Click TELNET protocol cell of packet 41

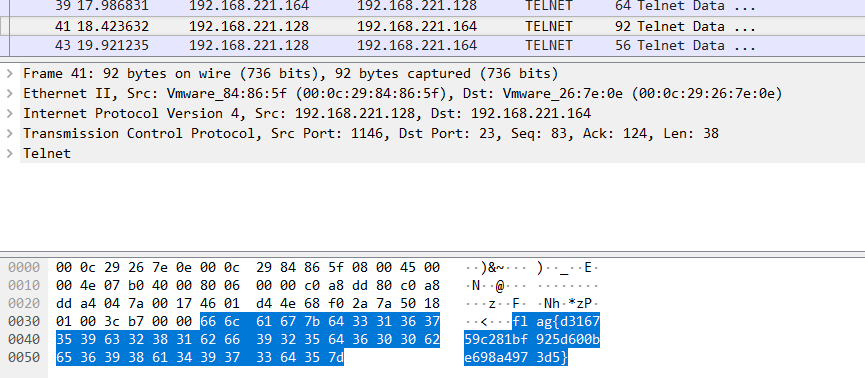[x=549, y=26]
